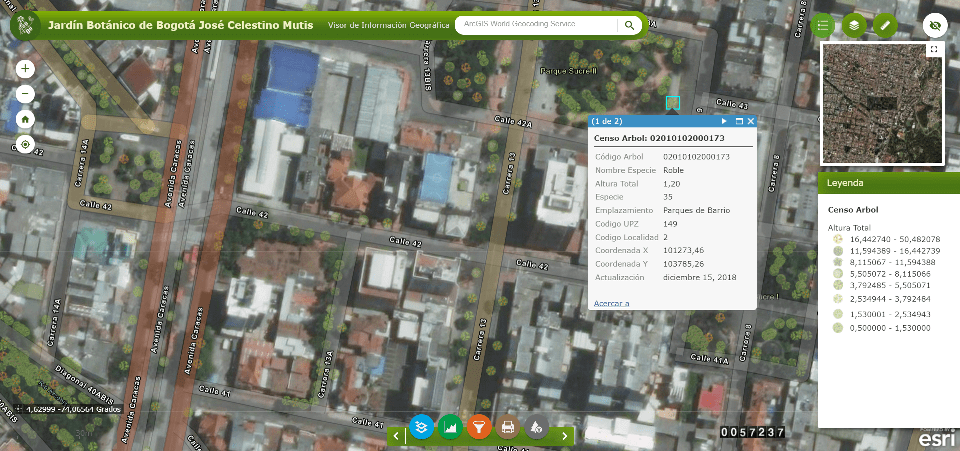Return to the default home extent
The height and width of the screenshot is (451, 960).
coord(25,119)
